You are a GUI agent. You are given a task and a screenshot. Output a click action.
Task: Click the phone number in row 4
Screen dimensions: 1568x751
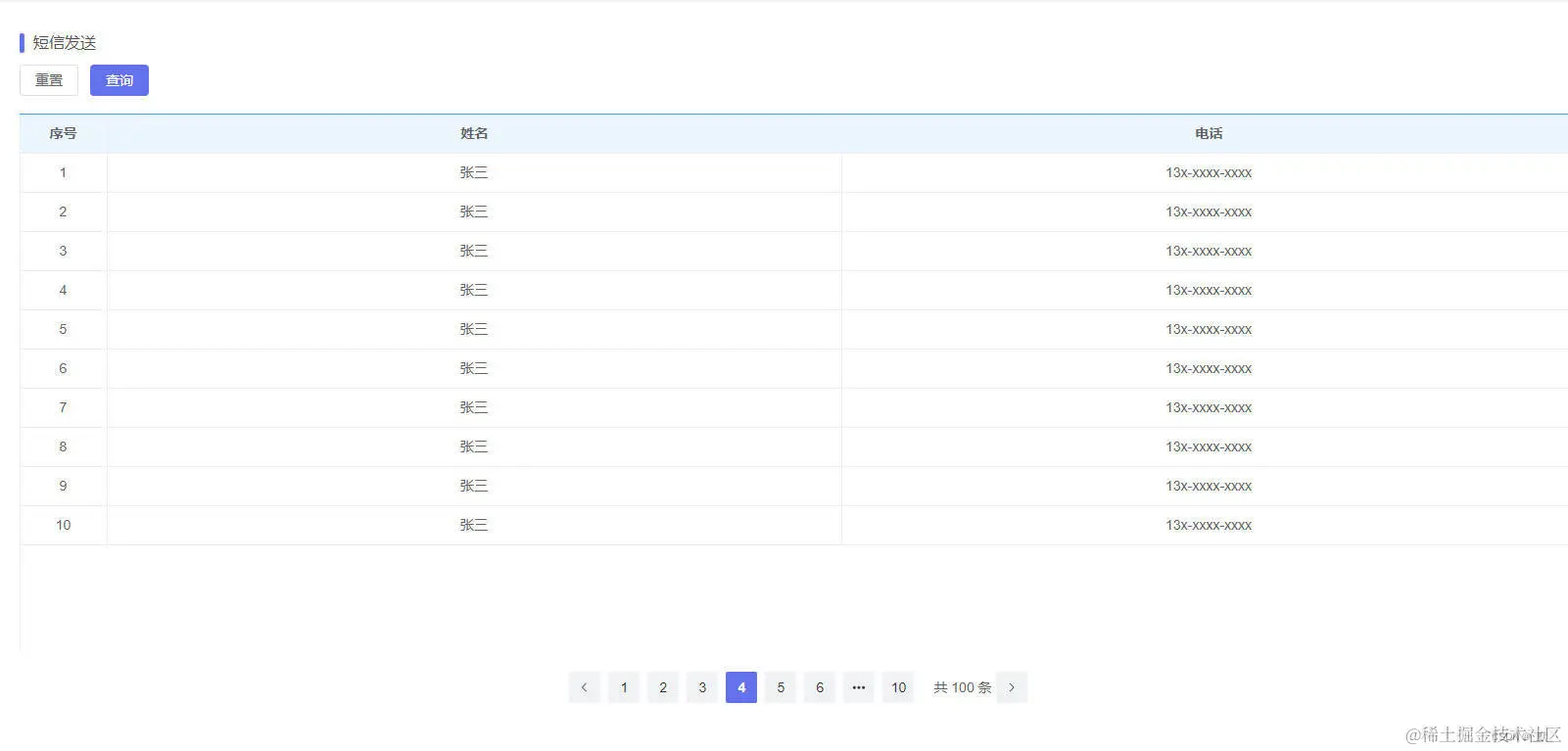coord(1209,290)
